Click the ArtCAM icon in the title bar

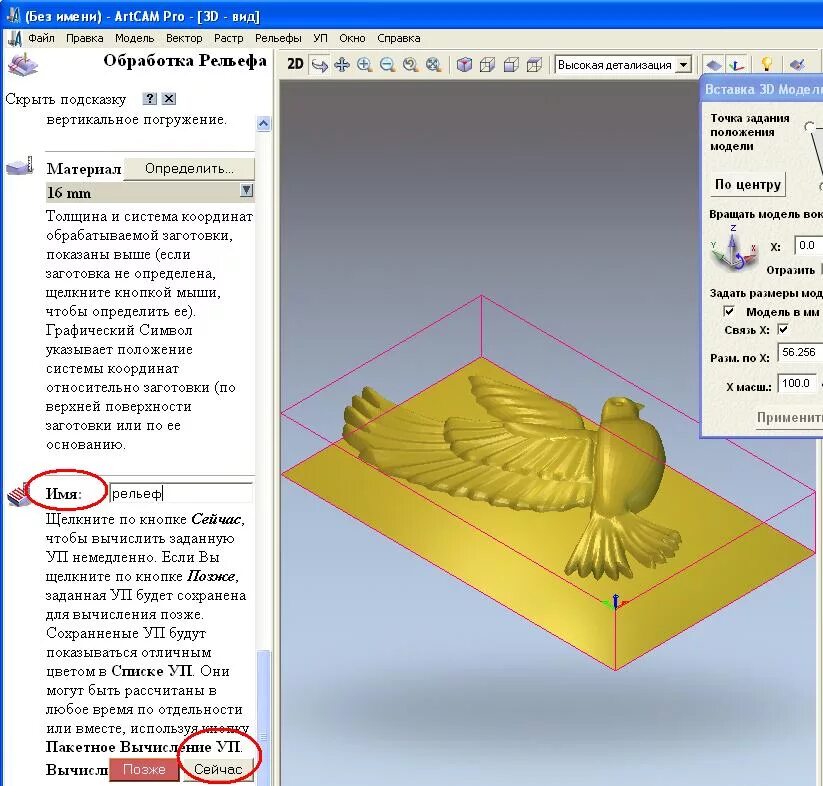13,15
